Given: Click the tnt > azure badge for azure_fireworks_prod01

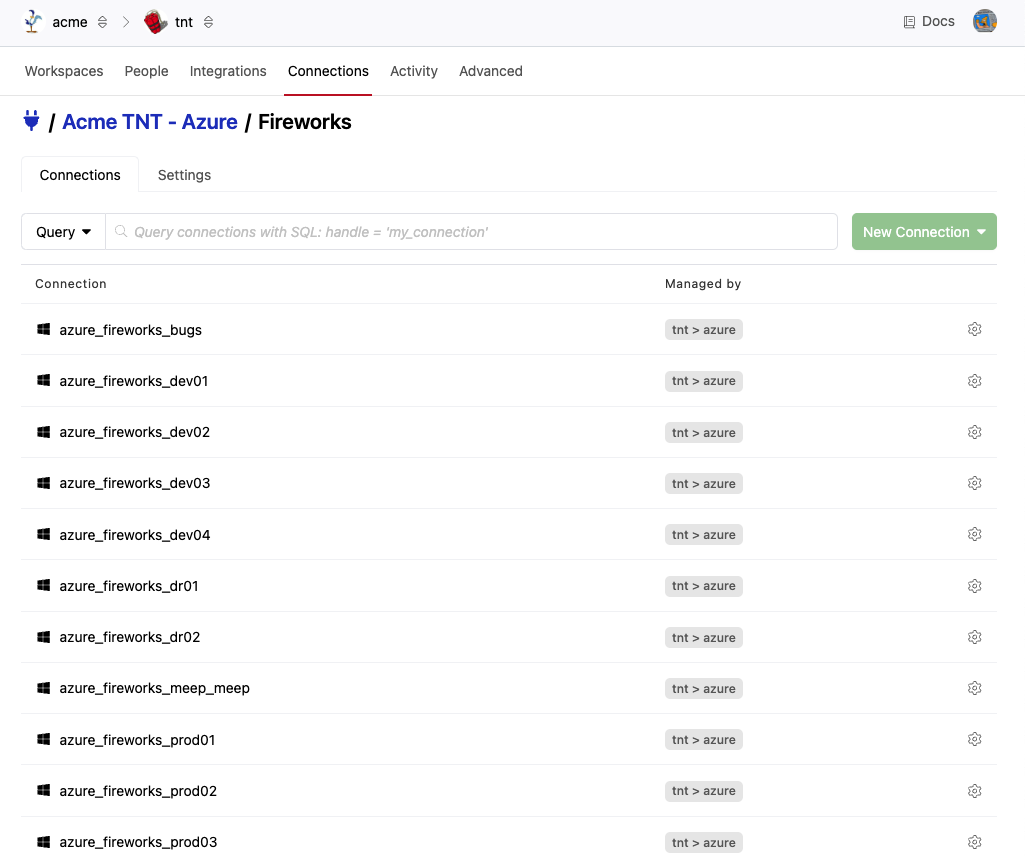Looking at the screenshot, I should click(x=703, y=740).
